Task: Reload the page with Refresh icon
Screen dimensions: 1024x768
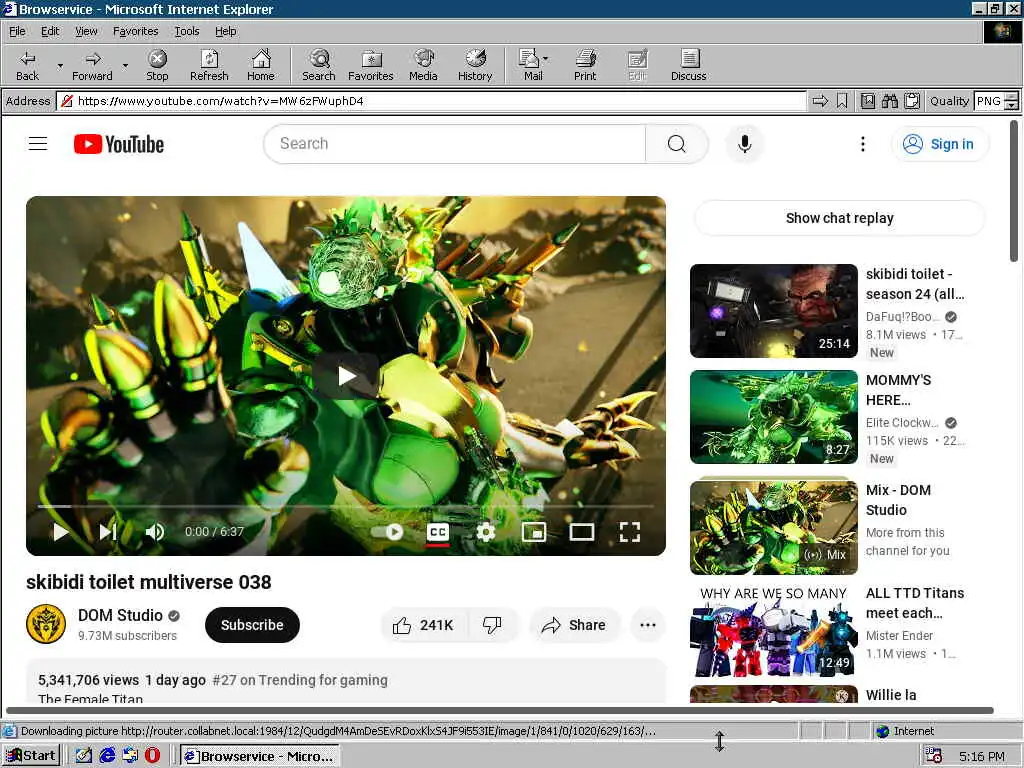Action: (x=209, y=65)
